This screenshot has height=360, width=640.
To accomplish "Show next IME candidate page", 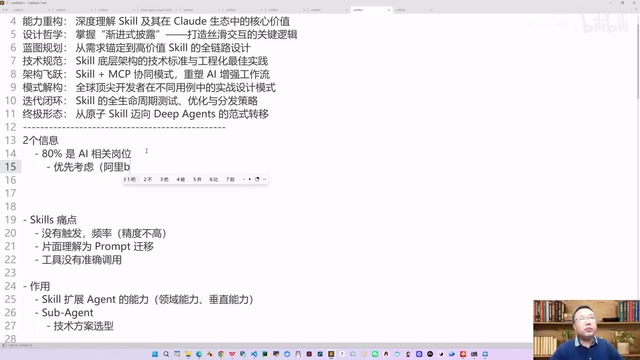I will click(250, 179).
